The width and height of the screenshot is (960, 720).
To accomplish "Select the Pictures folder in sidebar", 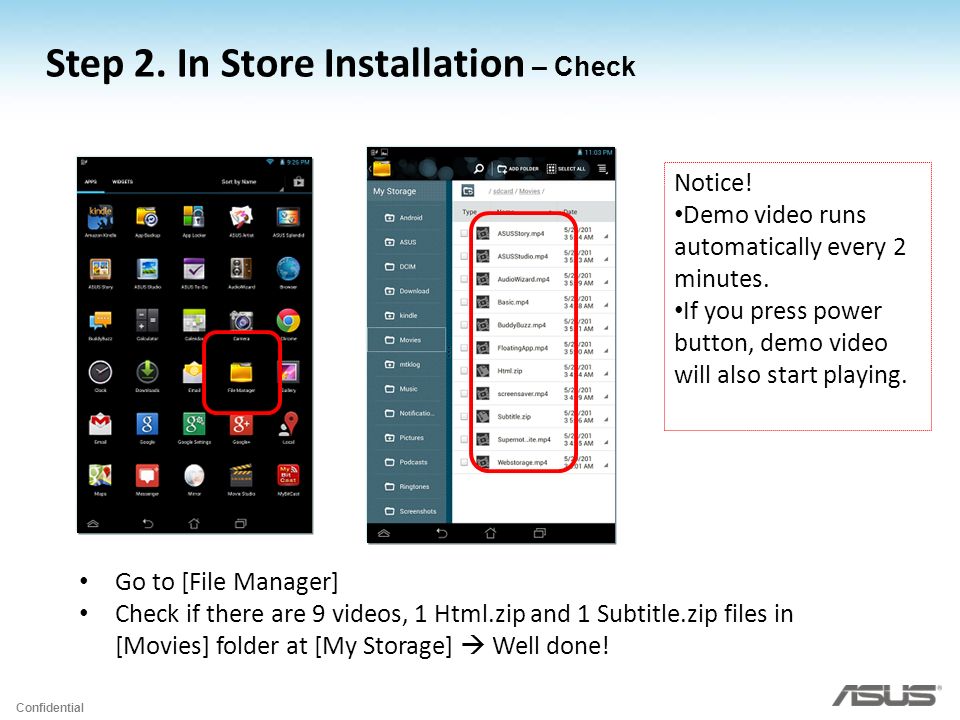I will [x=407, y=438].
